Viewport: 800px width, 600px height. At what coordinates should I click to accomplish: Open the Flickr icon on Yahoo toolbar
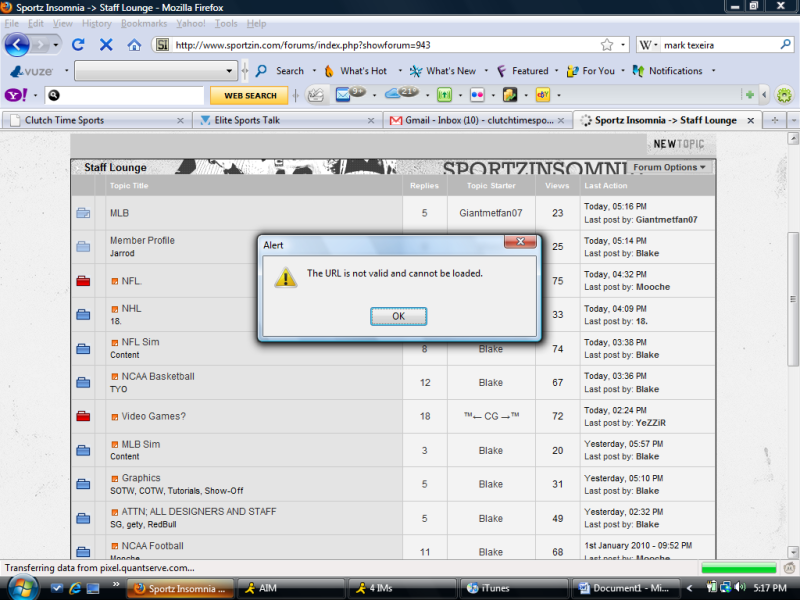point(477,95)
